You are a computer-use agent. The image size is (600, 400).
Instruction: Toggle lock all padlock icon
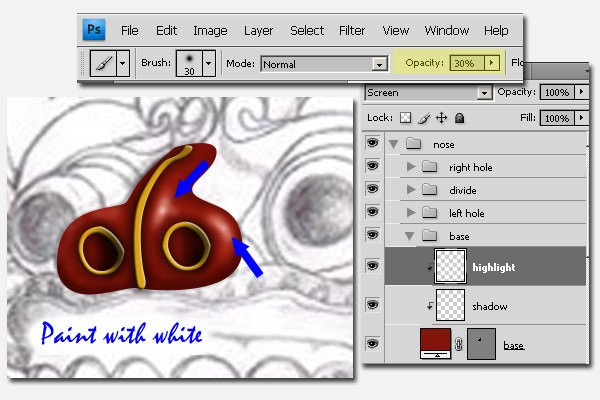tap(460, 118)
